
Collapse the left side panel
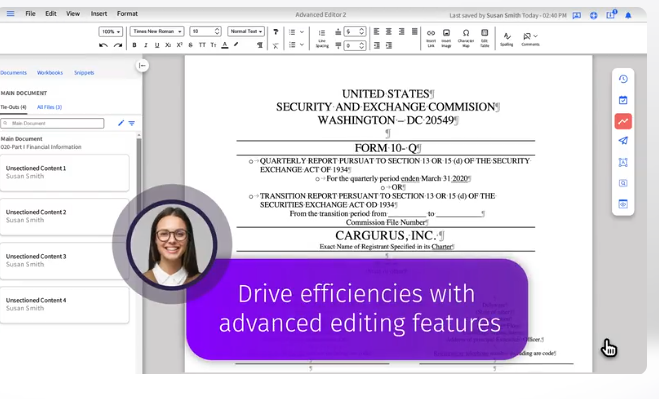pos(142,66)
